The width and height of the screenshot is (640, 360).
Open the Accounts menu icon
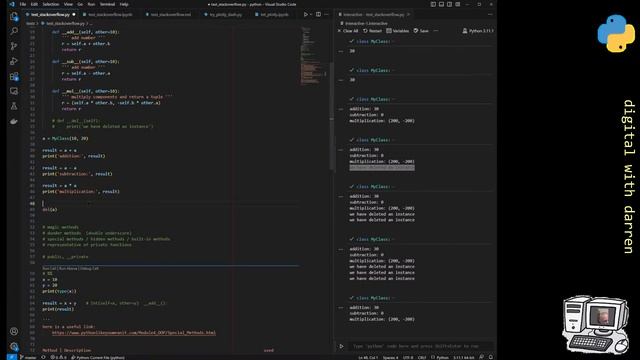(14, 331)
